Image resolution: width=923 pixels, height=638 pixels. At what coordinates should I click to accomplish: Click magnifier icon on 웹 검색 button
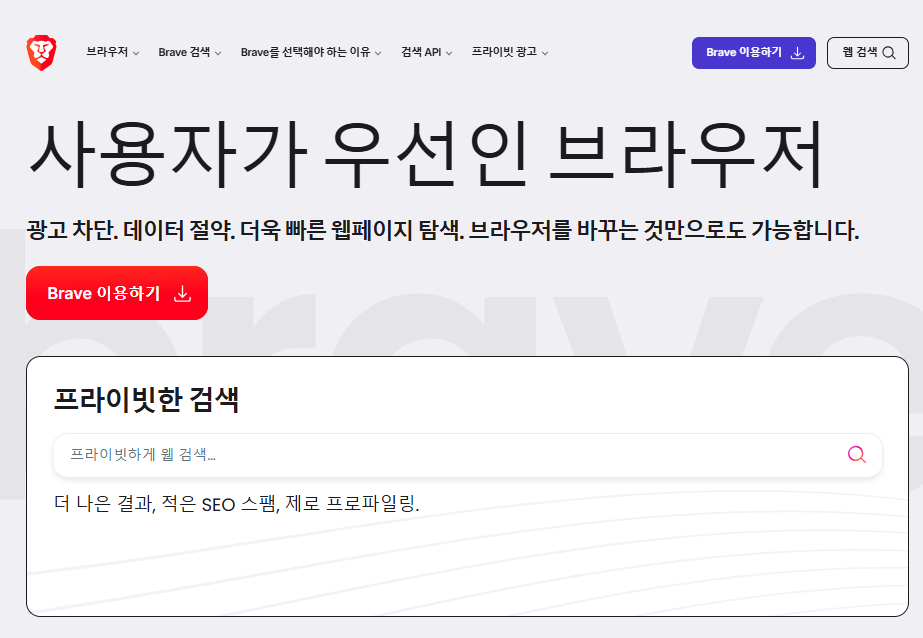889,53
